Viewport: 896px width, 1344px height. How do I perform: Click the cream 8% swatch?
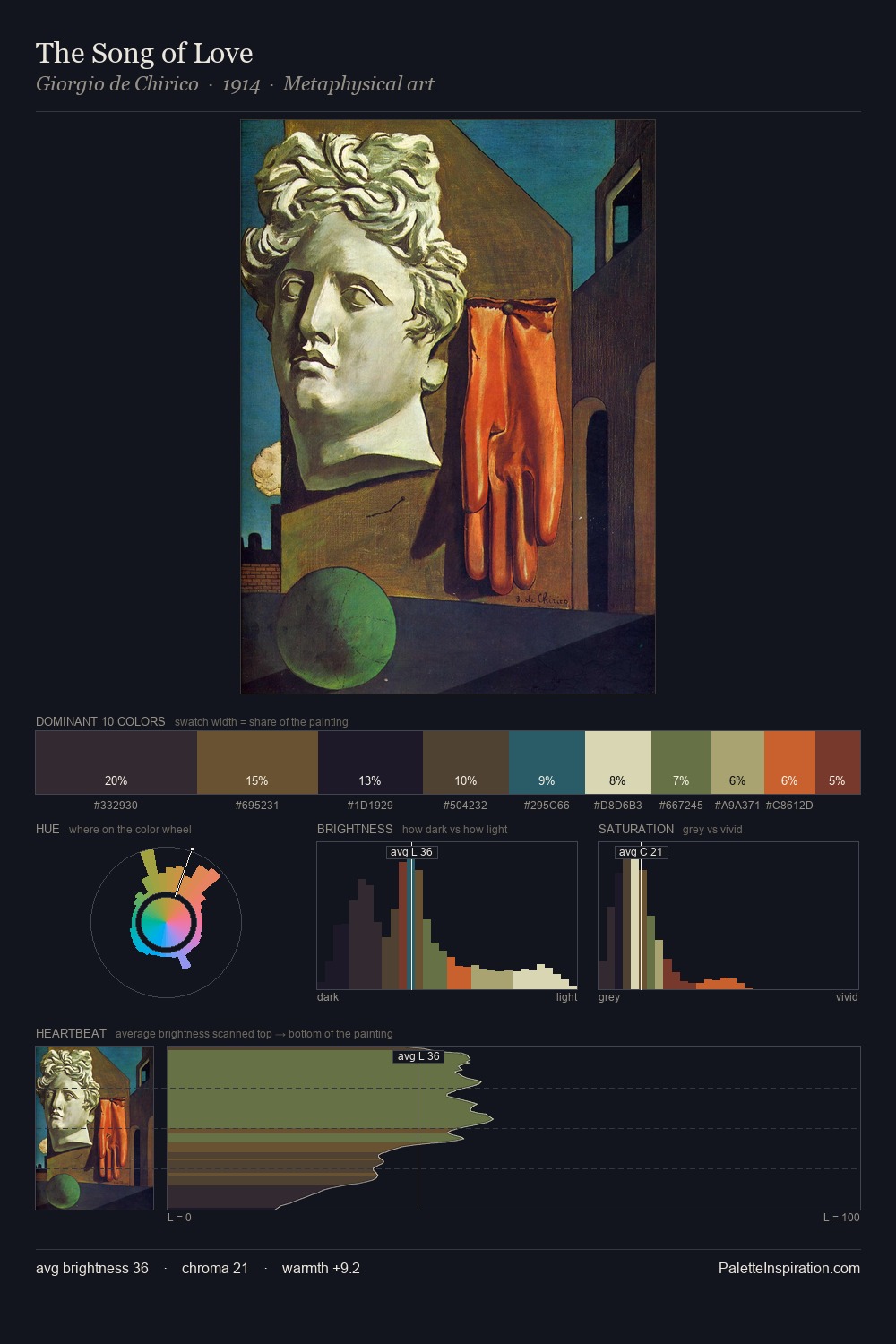[618, 762]
